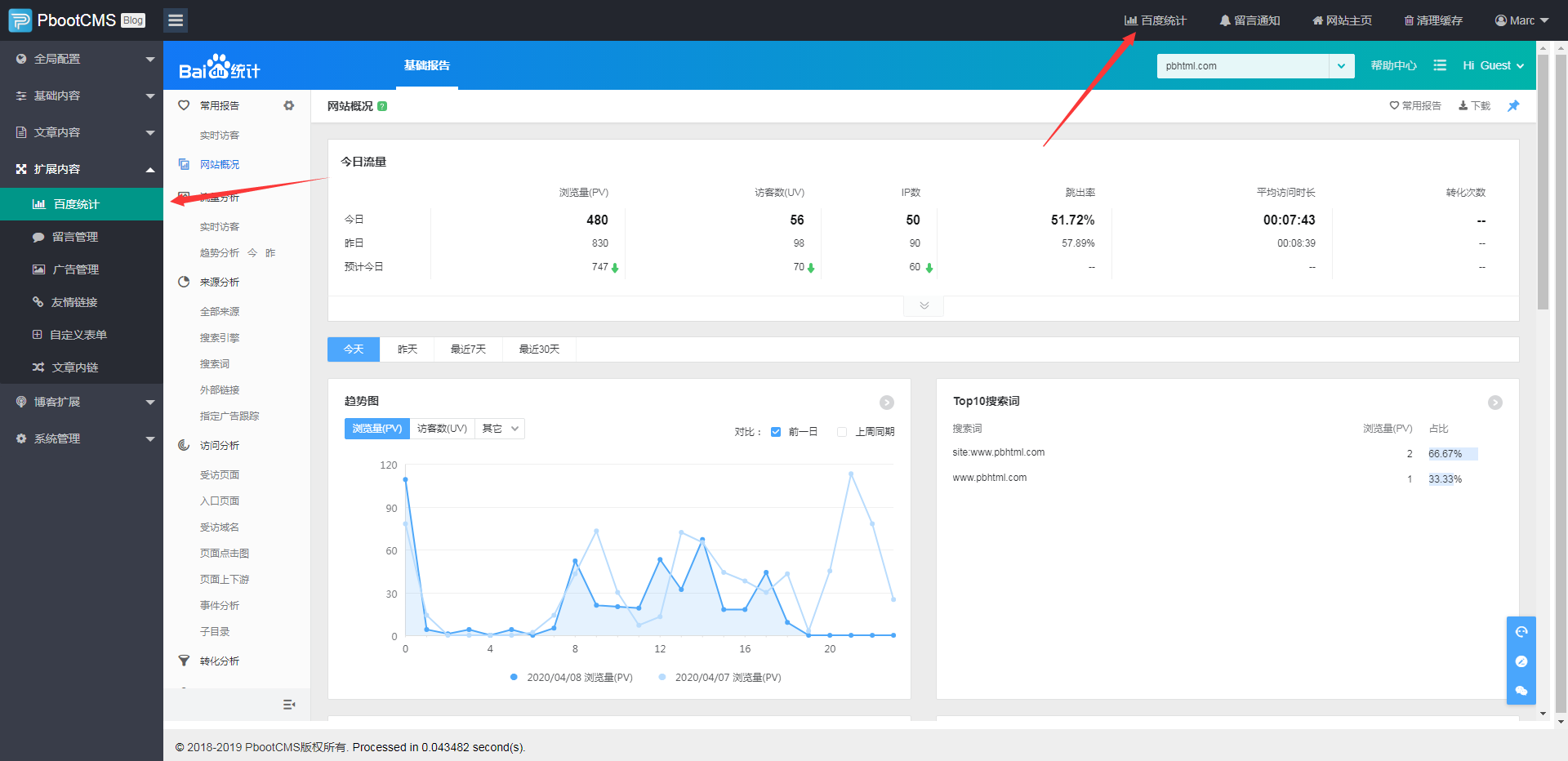Click the blue pin icon in report header
1568x761 pixels.
(1513, 106)
